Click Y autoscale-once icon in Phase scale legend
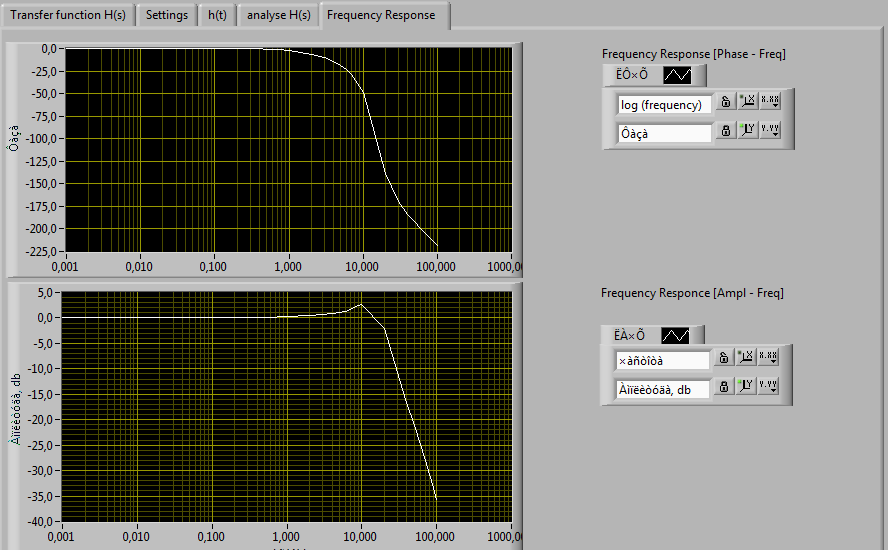This screenshot has height=550, width=888. click(x=747, y=130)
